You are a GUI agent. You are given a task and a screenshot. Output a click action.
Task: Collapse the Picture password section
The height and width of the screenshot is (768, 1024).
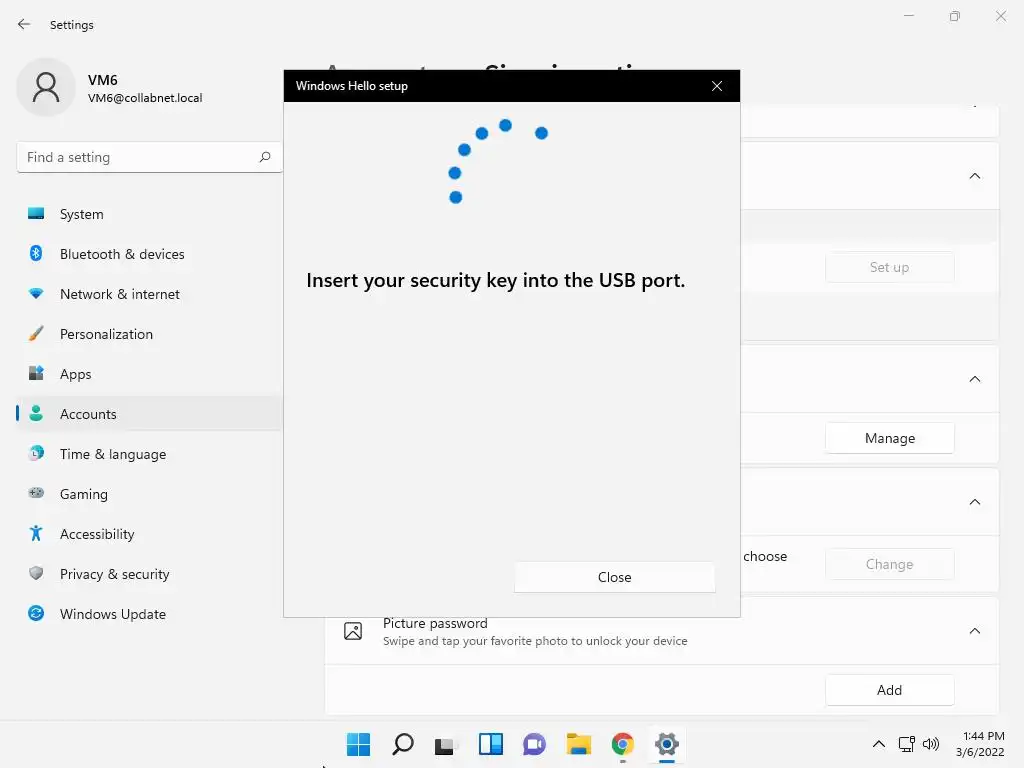(x=974, y=631)
